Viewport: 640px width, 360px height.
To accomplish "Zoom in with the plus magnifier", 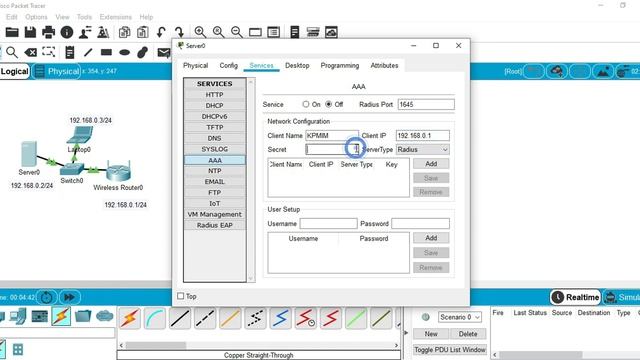I will (x=200, y=32).
